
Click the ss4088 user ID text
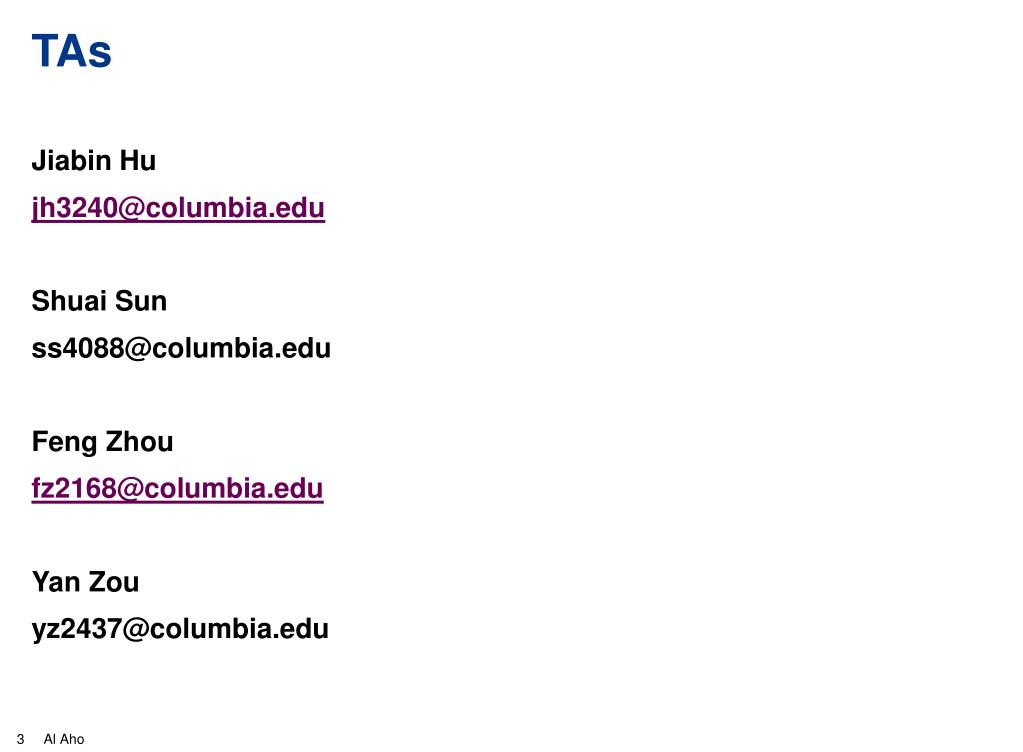pos(78,348)
